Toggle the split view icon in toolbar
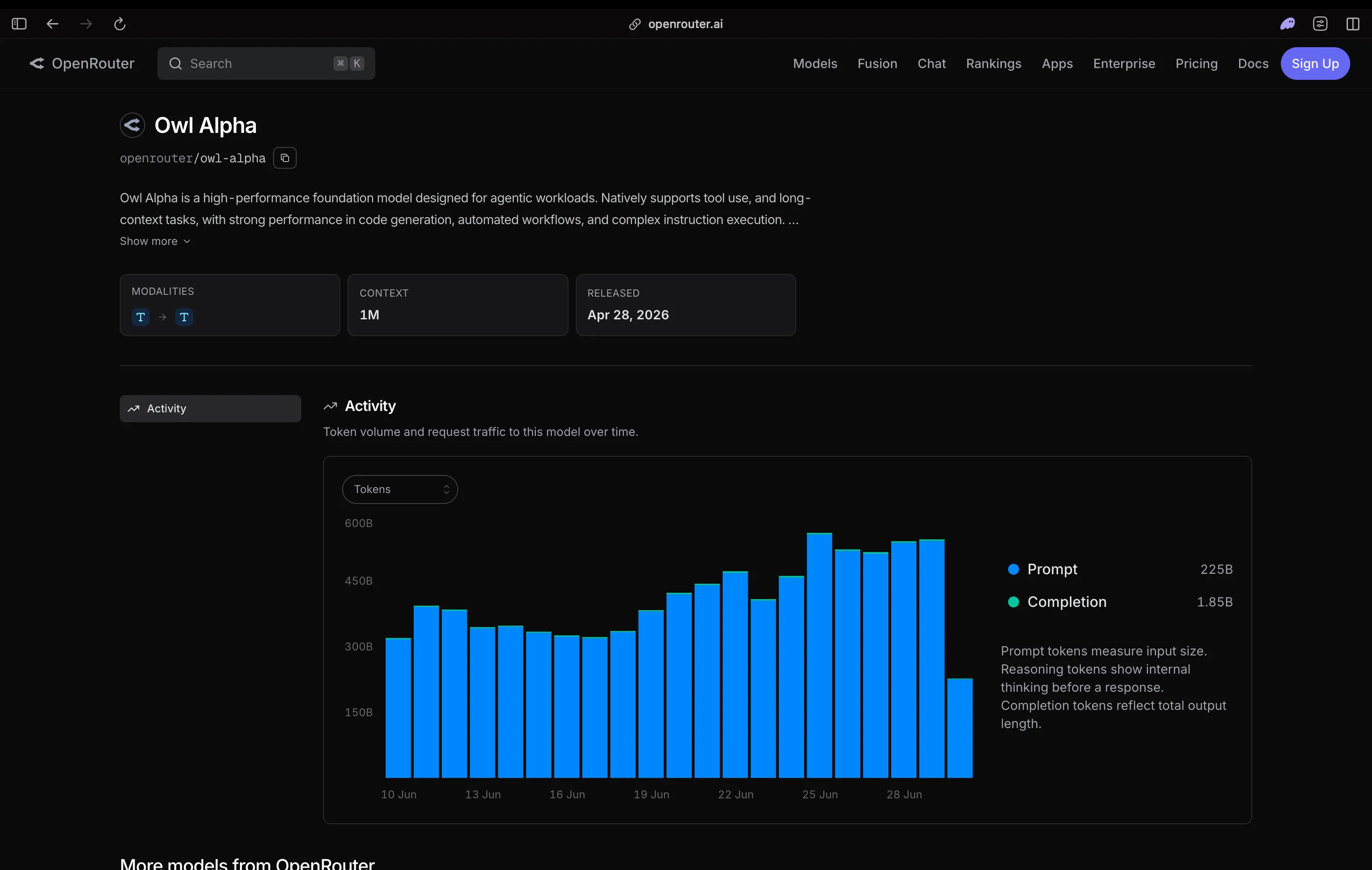The width and height of the screenshot is (1372, 870). (1352, 24)
